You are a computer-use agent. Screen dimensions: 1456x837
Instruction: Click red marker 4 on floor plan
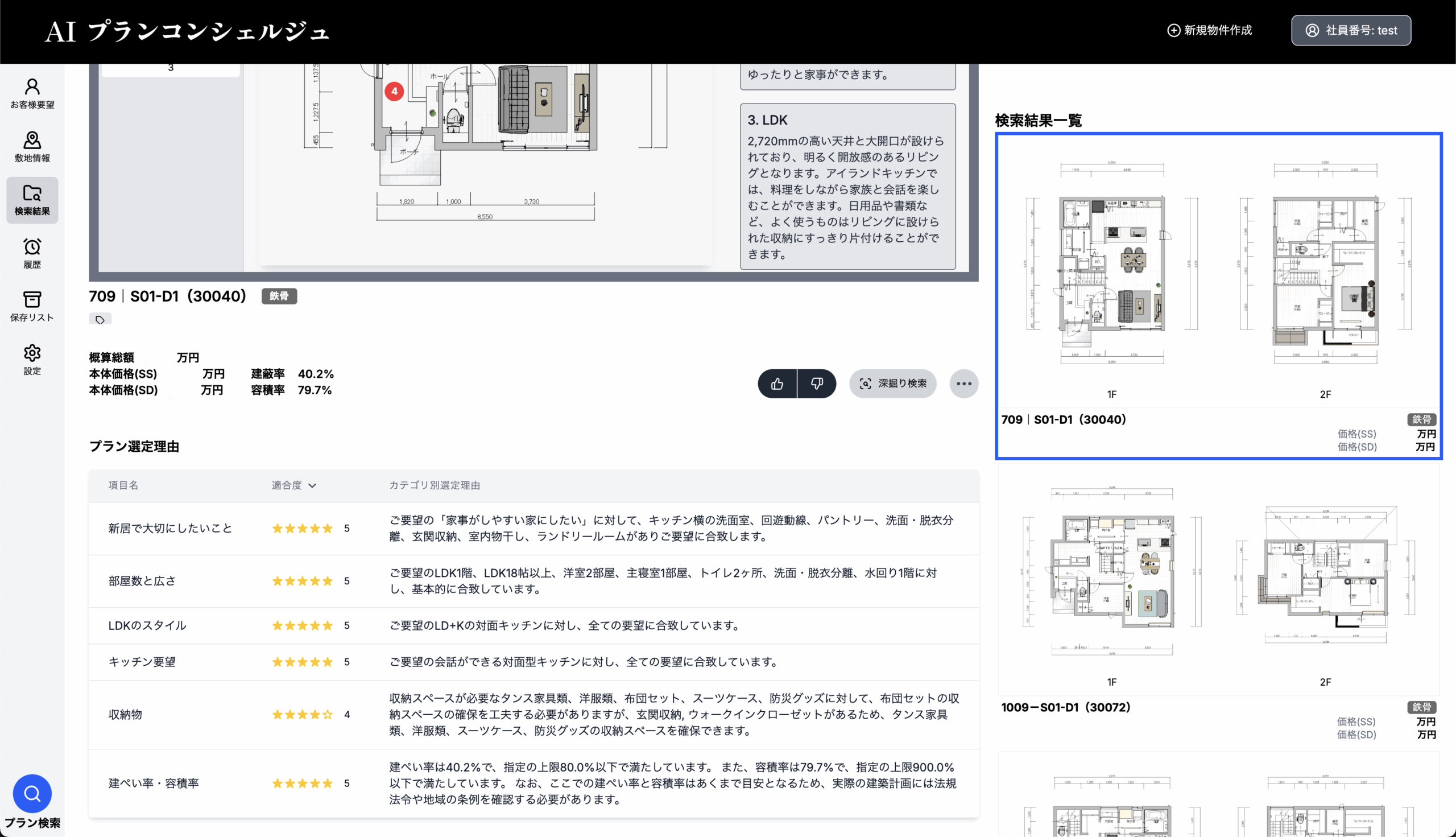[x=394, y=91]
